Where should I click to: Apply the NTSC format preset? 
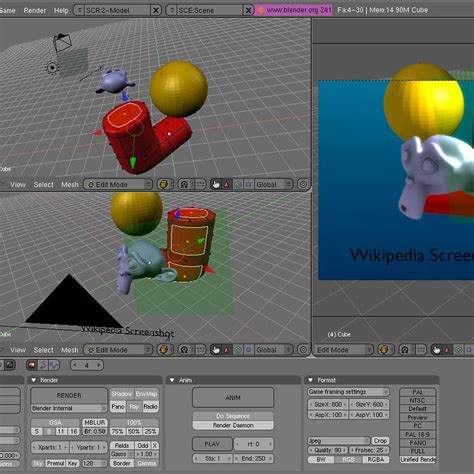(x=418, y=400)
